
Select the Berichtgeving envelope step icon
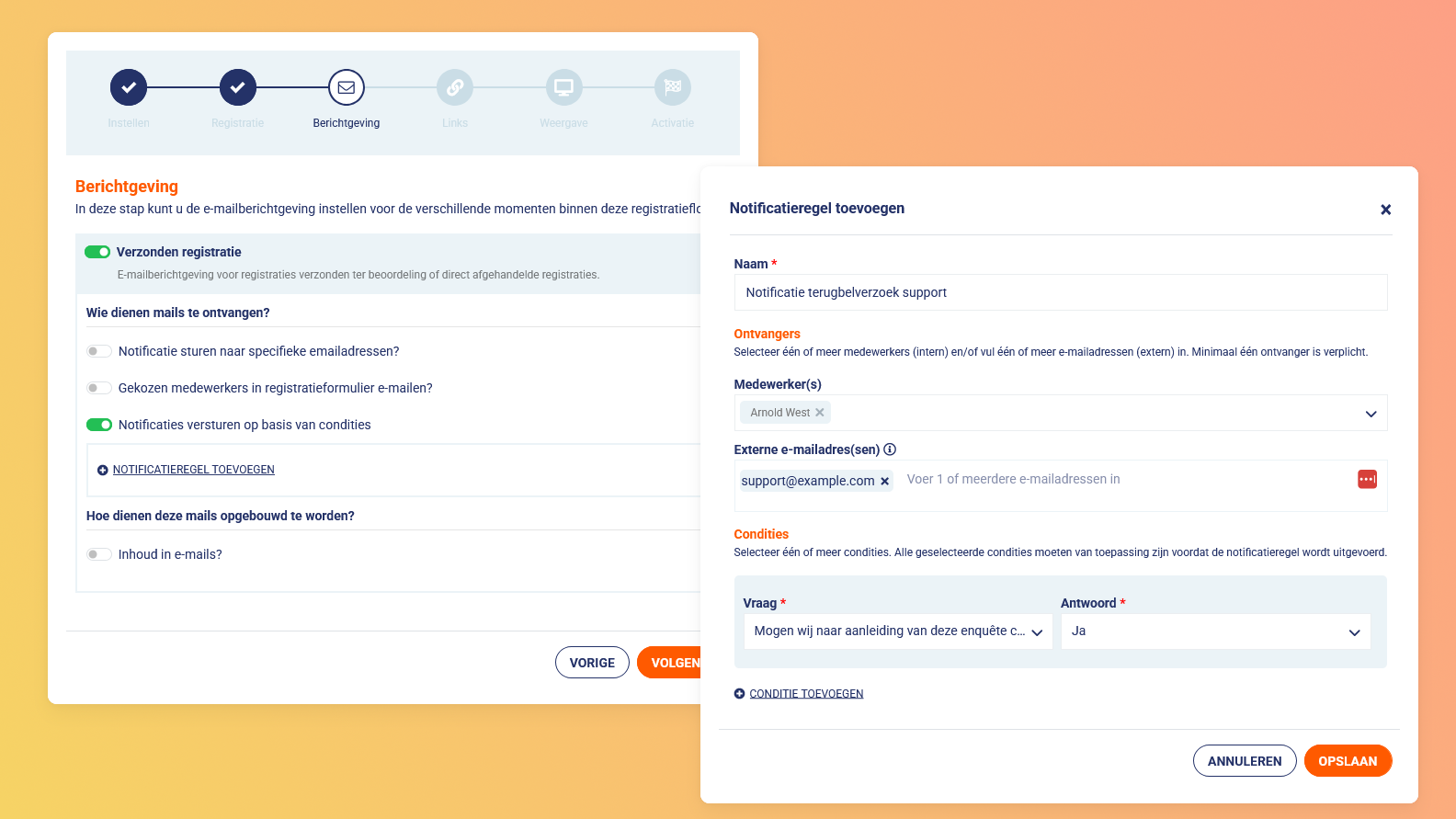pos(347,87)
